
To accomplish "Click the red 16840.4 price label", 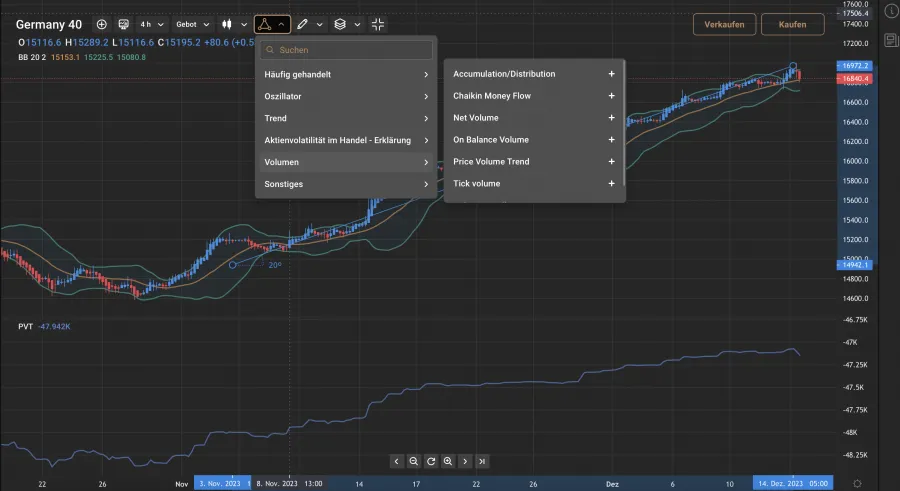I will click(x=855, y=79).
